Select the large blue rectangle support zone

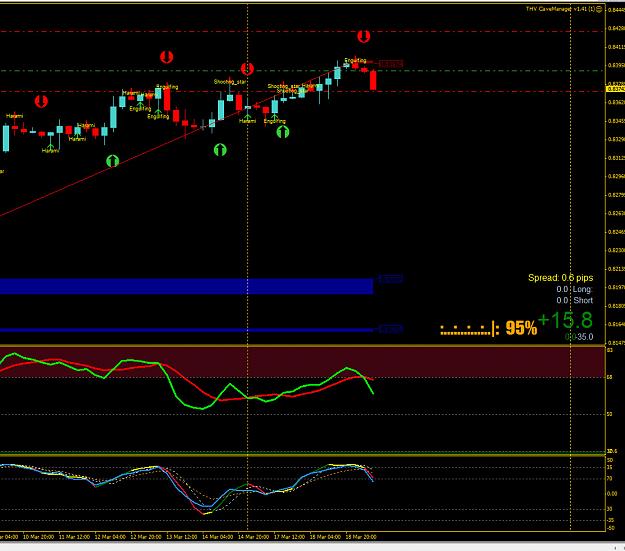(187, 286)
